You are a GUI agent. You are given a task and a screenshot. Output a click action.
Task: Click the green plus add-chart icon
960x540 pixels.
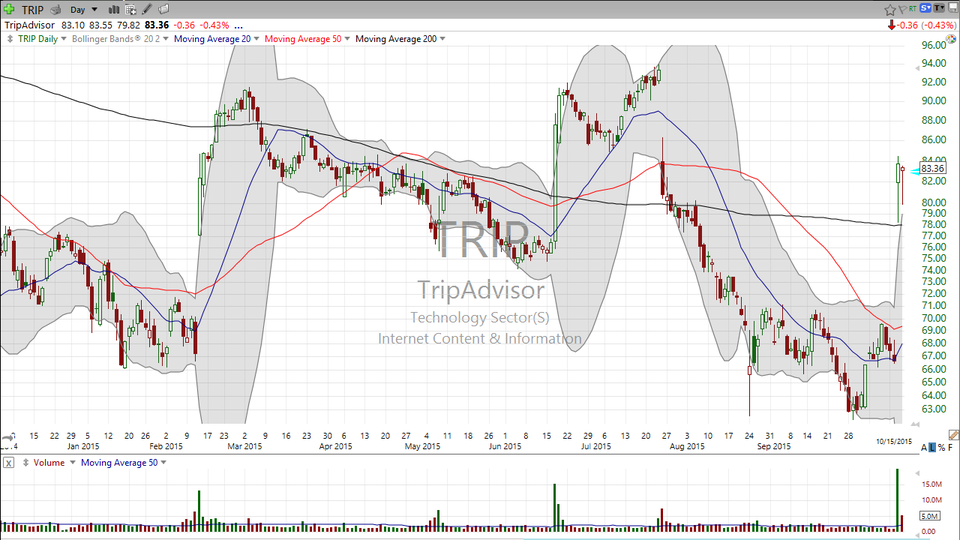point(9,9)
